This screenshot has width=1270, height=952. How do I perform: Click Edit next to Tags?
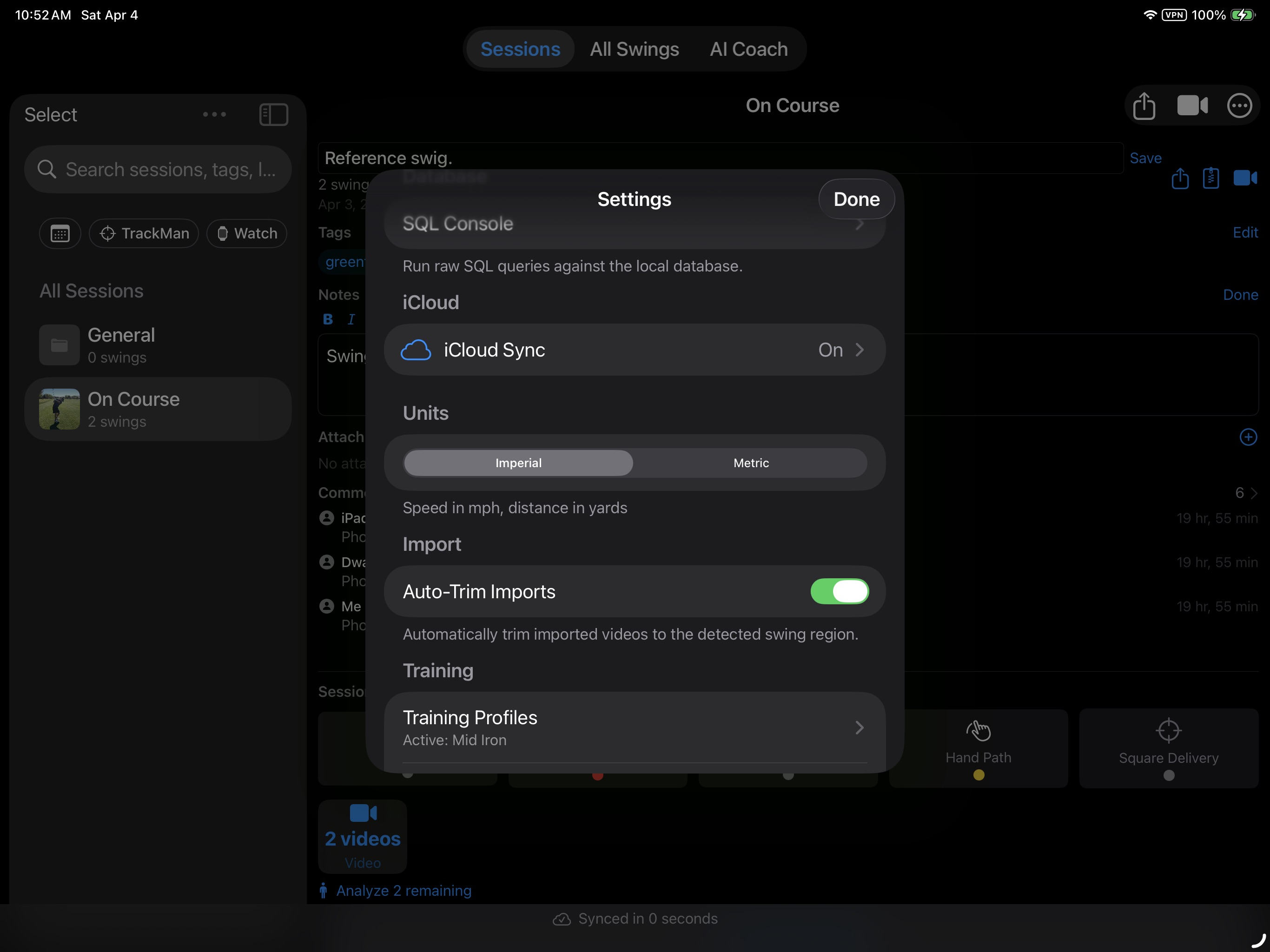tap(1245, 232)
